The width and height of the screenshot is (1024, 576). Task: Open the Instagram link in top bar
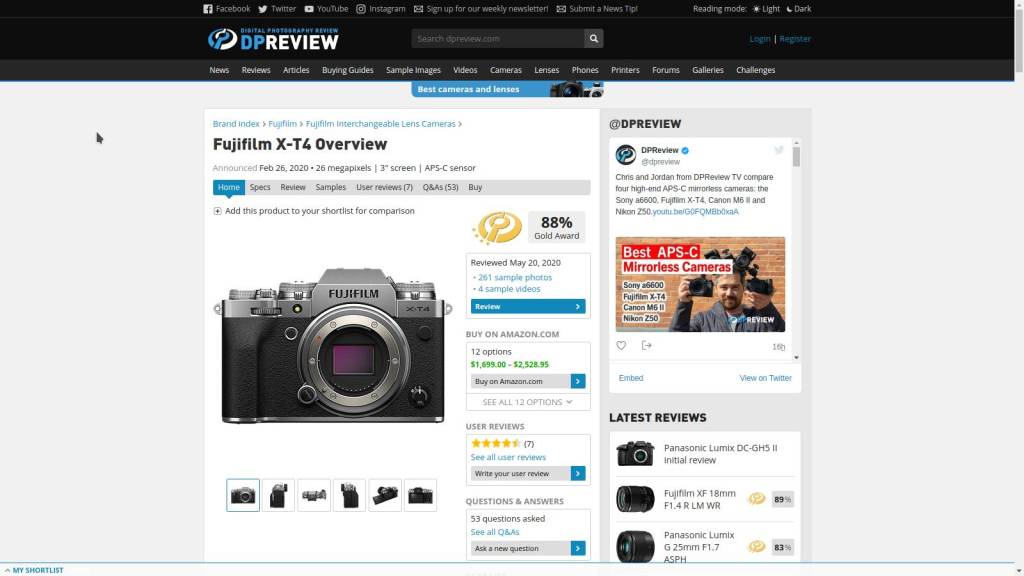[x=381, y=8]
